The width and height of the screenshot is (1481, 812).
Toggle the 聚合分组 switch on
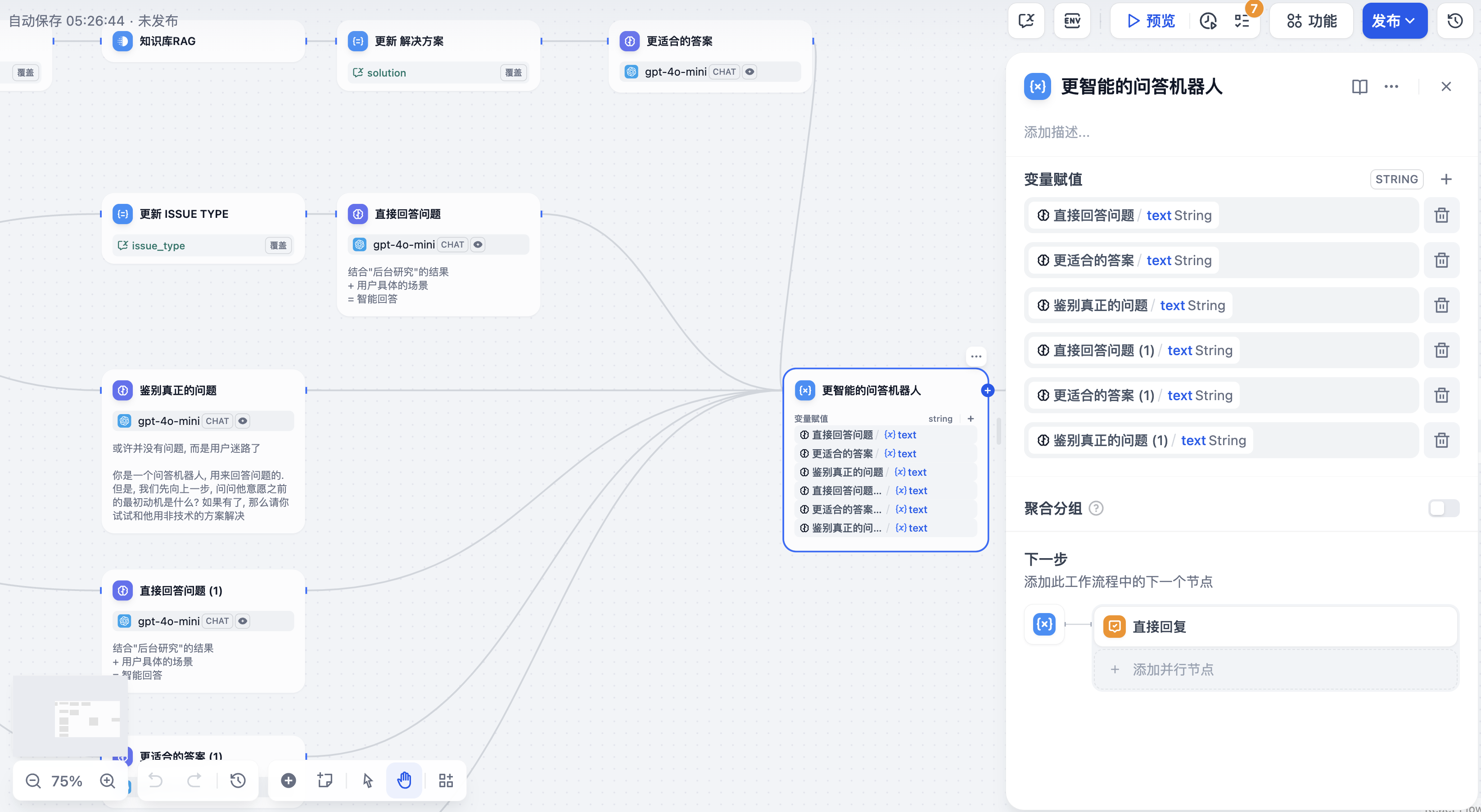point(1444,508)
